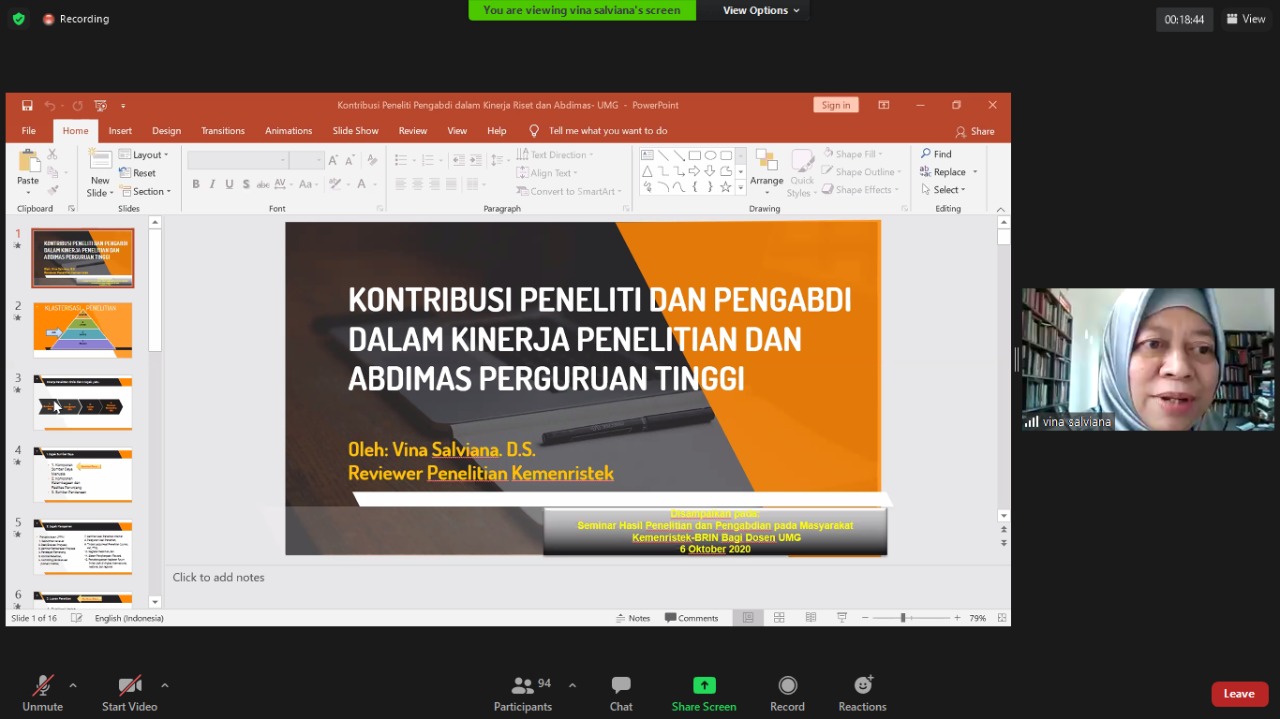Expand the arrow beside Participants
Screen dimensions: 1280x719
pos(572,685)
